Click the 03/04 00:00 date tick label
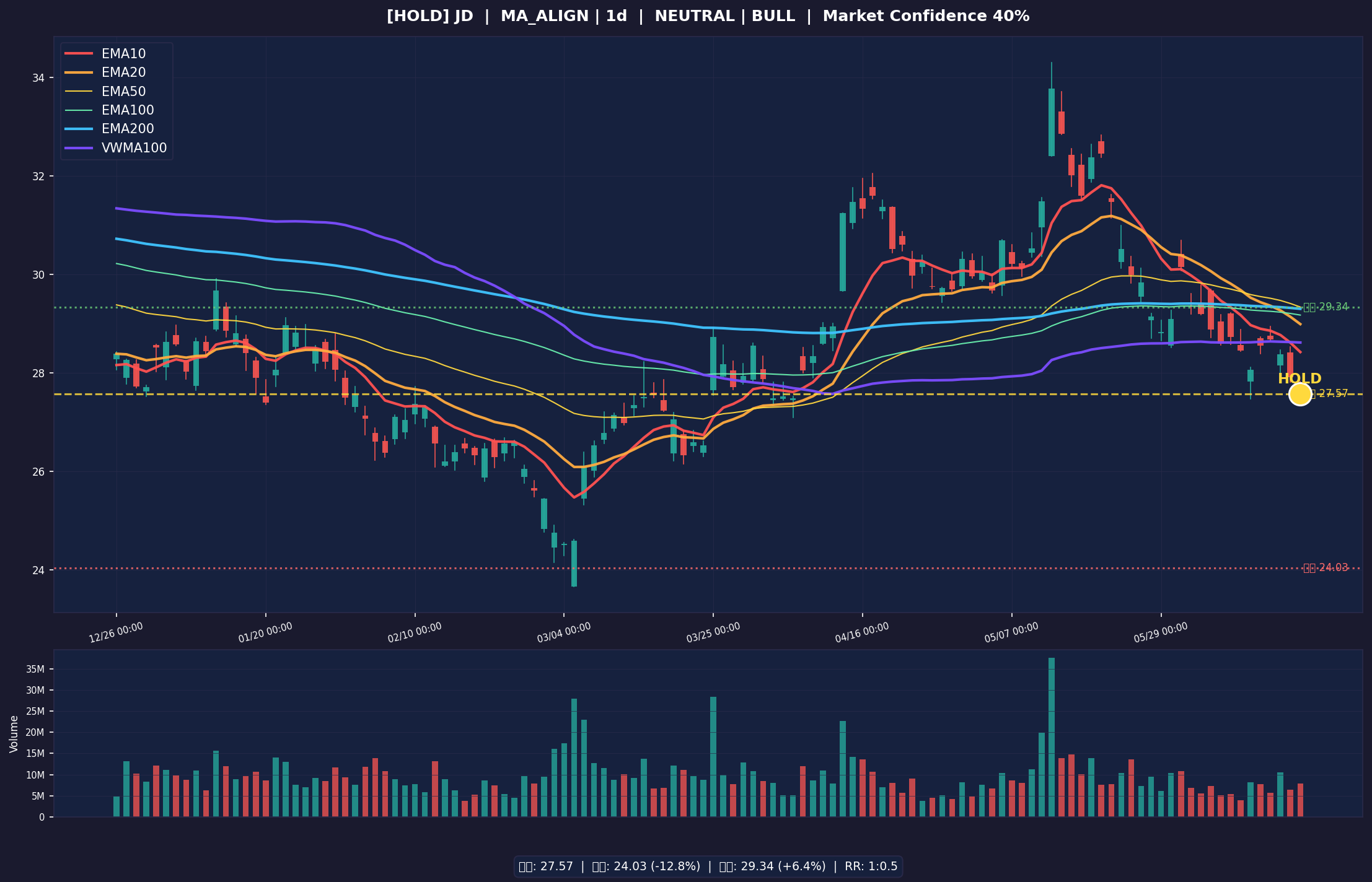 coord(564,632)
